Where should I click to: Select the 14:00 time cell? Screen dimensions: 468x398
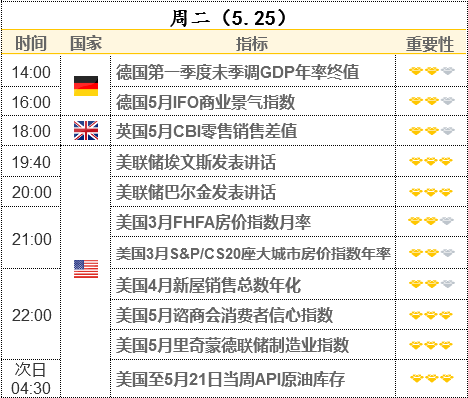(31, 72)
